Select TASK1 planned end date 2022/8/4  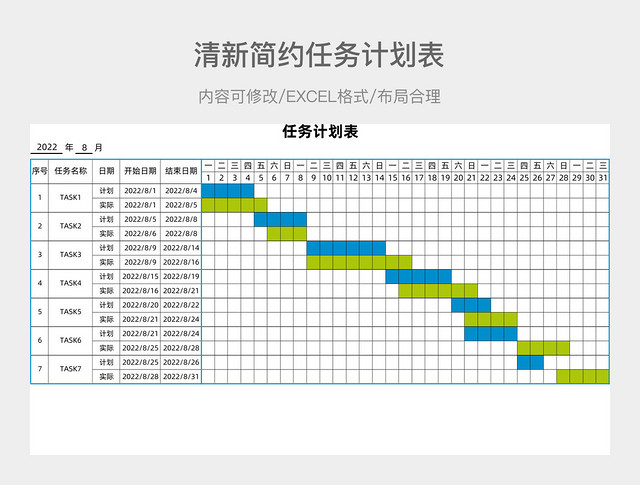pyautogui.click(x=181, y=191)
